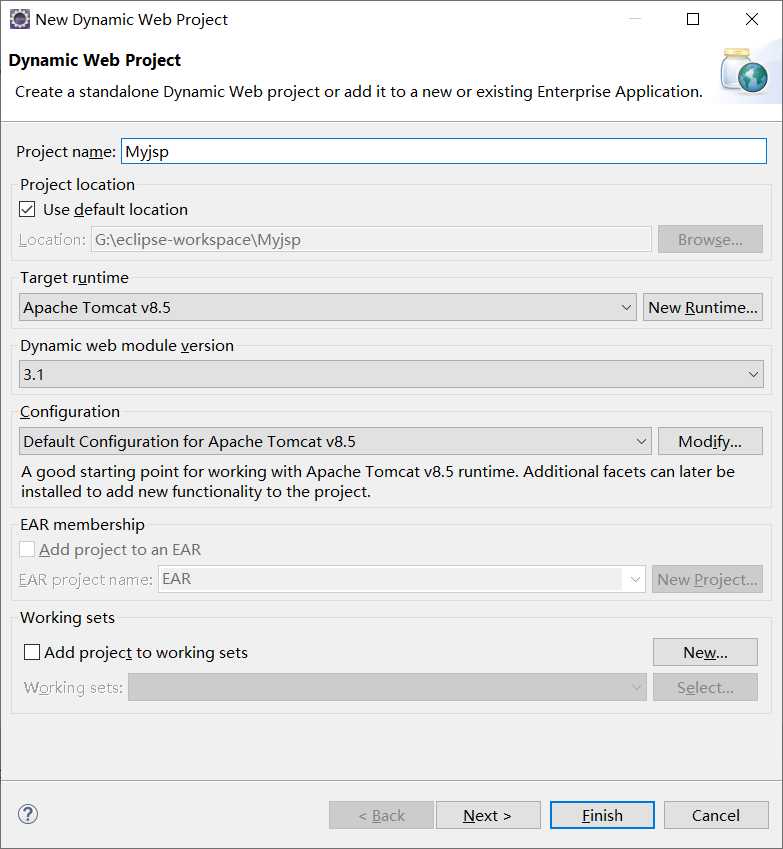Enable Add project to working sets
Image resolution: width=783 pixels, height=849 pixels.
pyautogui.click(x=32, y=652)
